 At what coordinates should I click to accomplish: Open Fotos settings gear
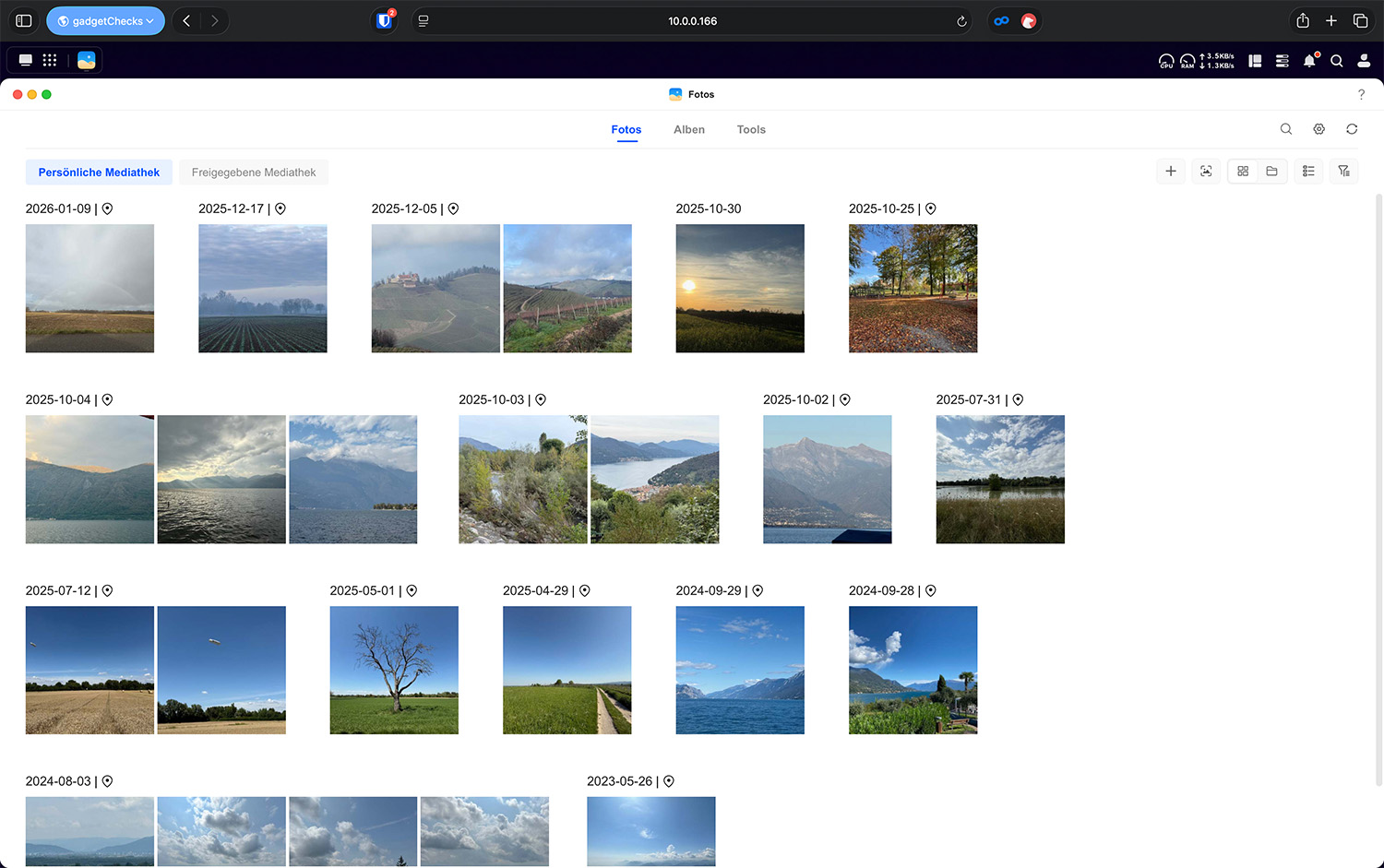click(x=1318, y=129)
